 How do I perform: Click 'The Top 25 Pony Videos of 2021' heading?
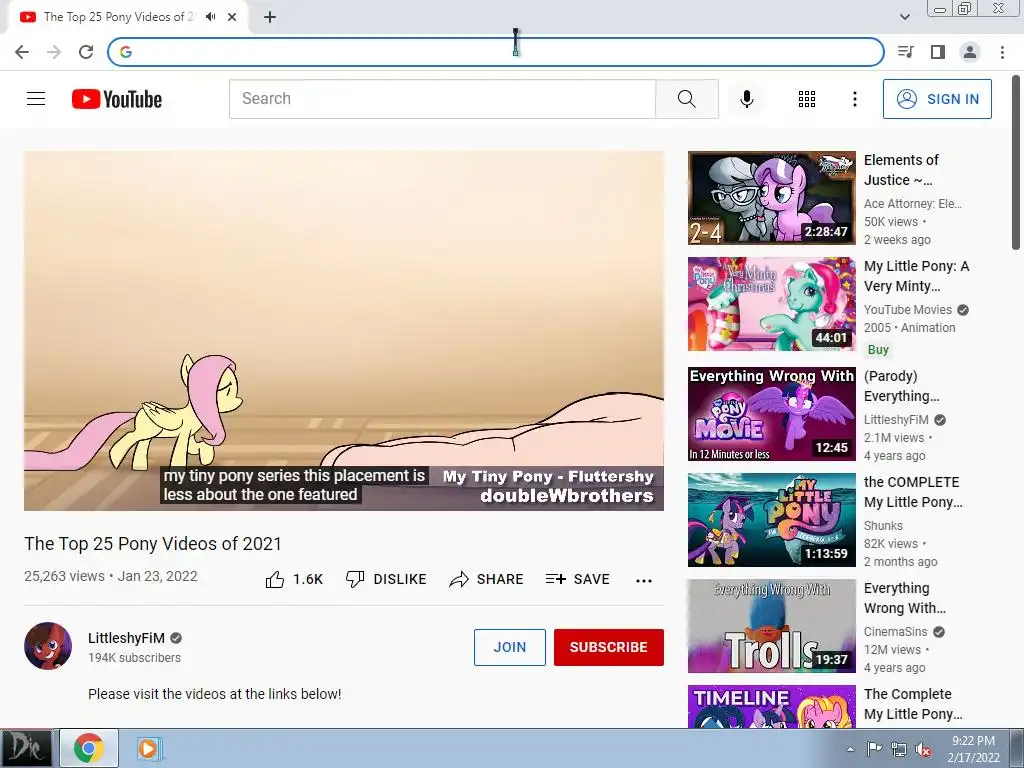tap(153, 544)
